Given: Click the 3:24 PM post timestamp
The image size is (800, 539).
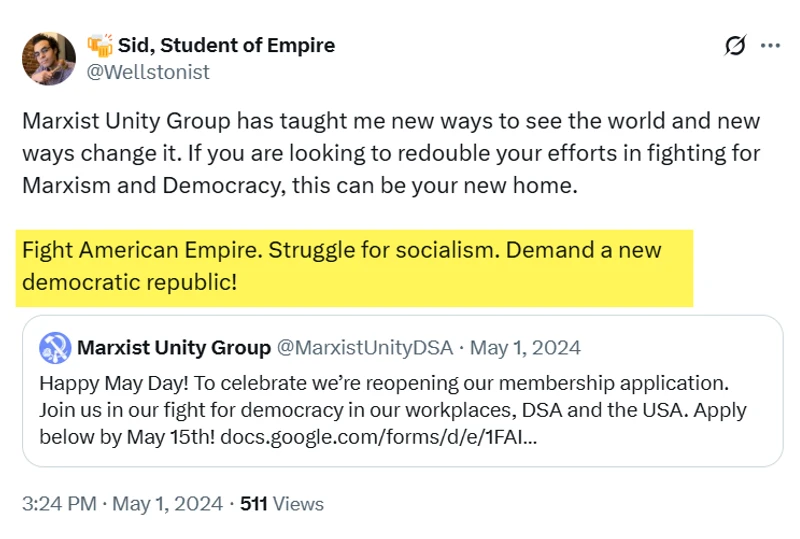Looking at the screenshot, I should [x=58, y=503].
